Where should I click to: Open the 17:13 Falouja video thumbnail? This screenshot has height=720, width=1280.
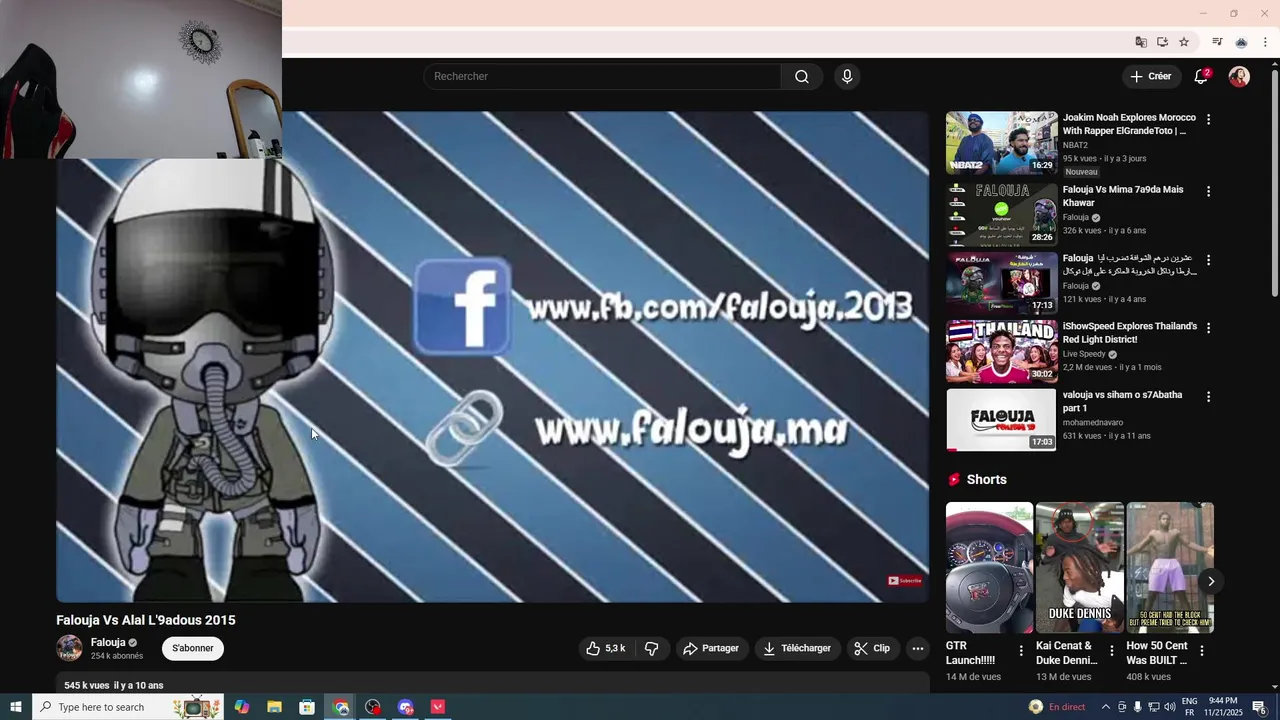tap(1001, 282)
